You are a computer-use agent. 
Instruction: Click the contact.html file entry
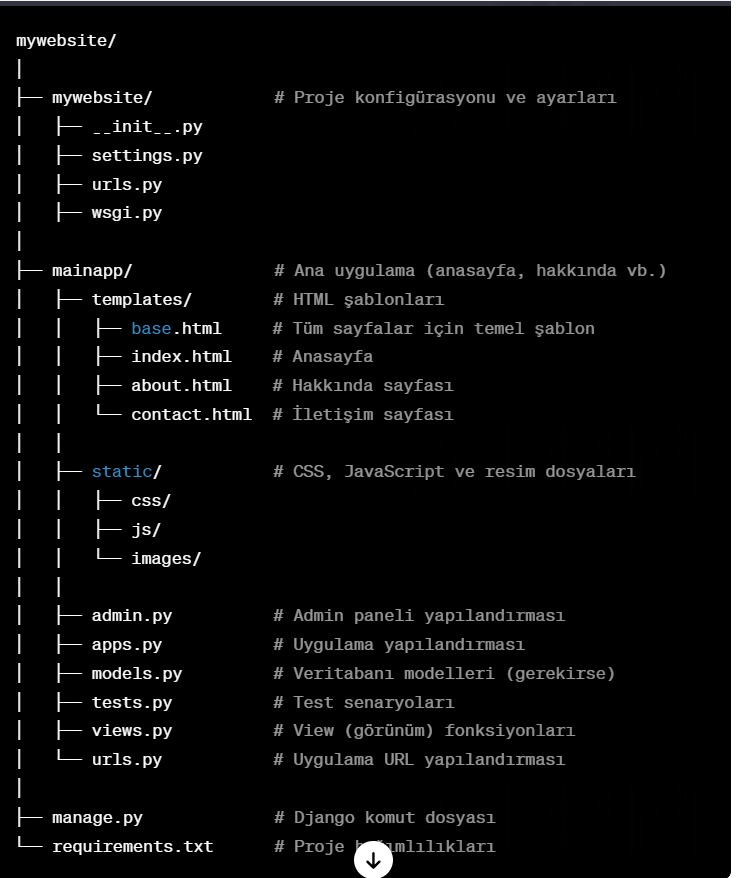pyautogui.click(x=191, y=415)
